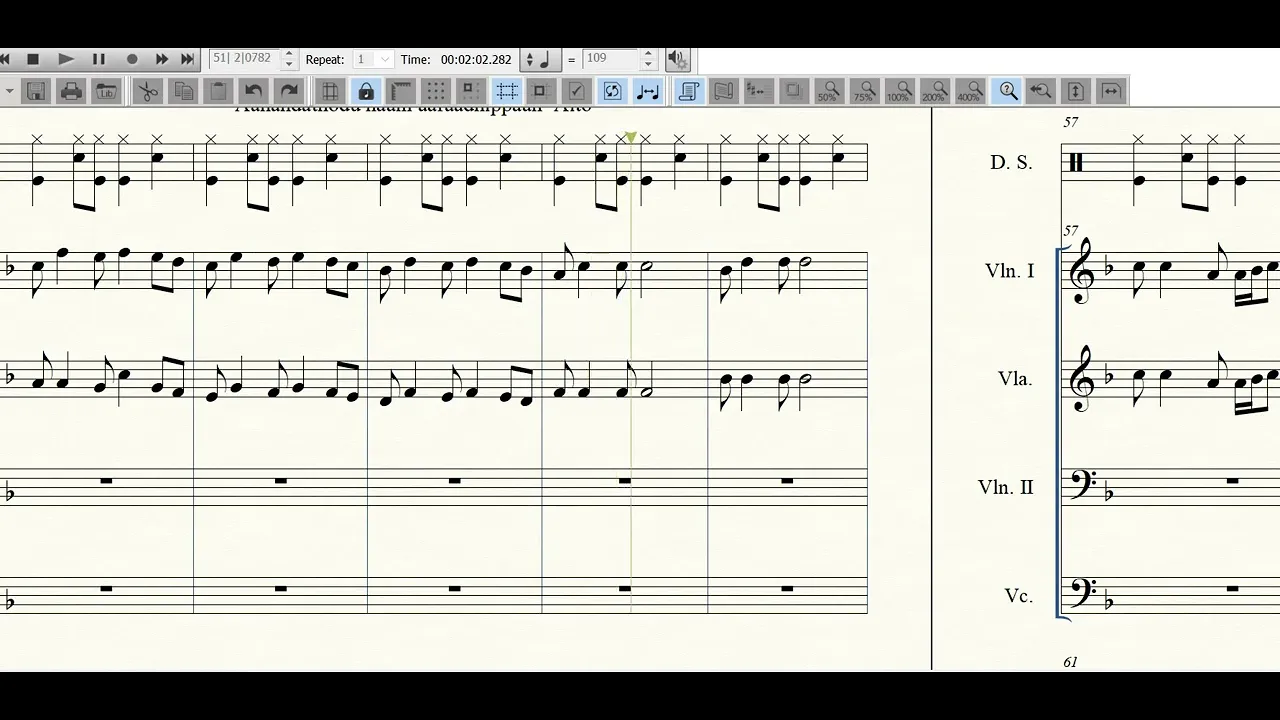Switch to Page View with the book icon

(724, 91)
